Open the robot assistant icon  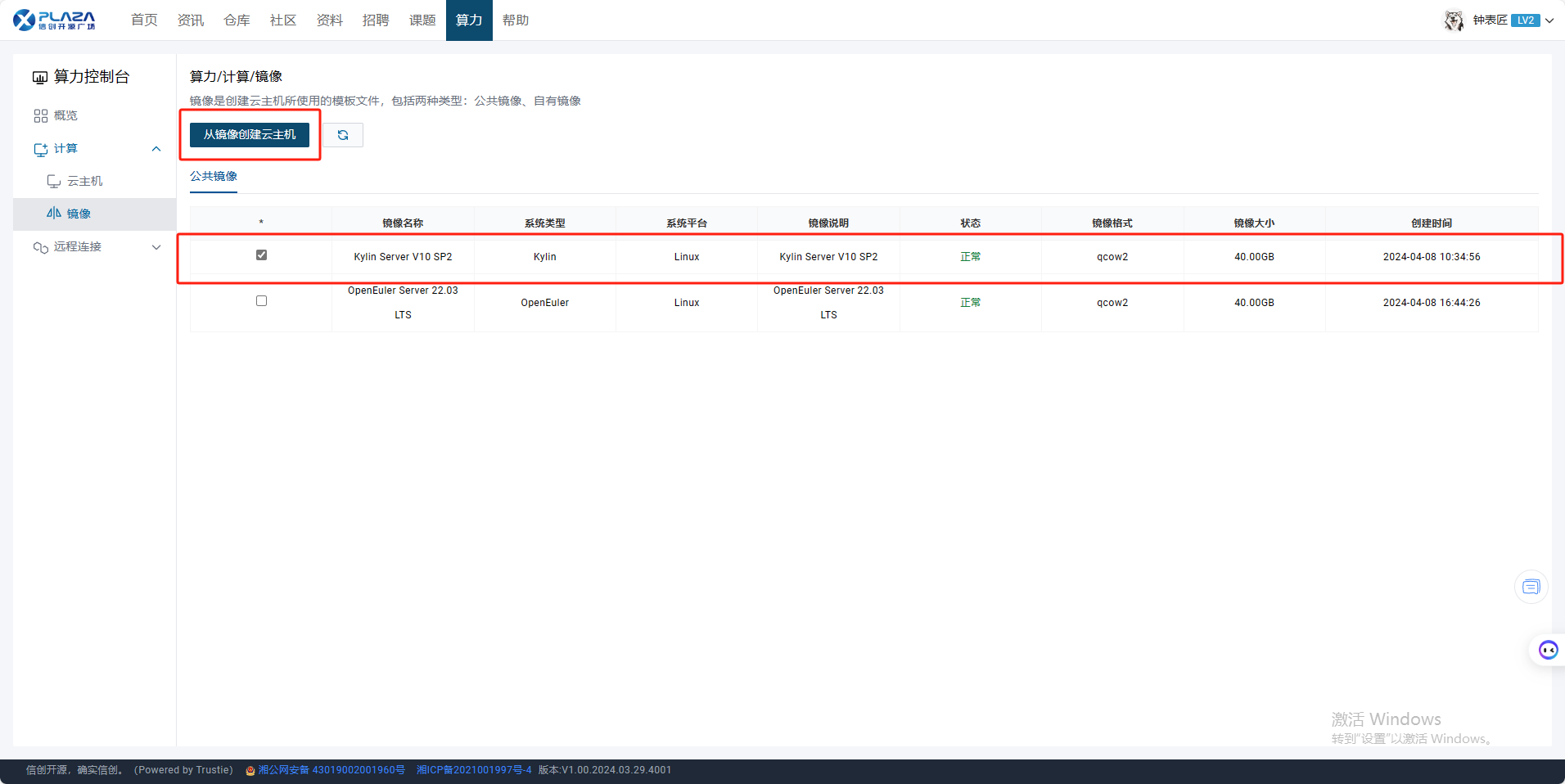[x=1548, y=650]
